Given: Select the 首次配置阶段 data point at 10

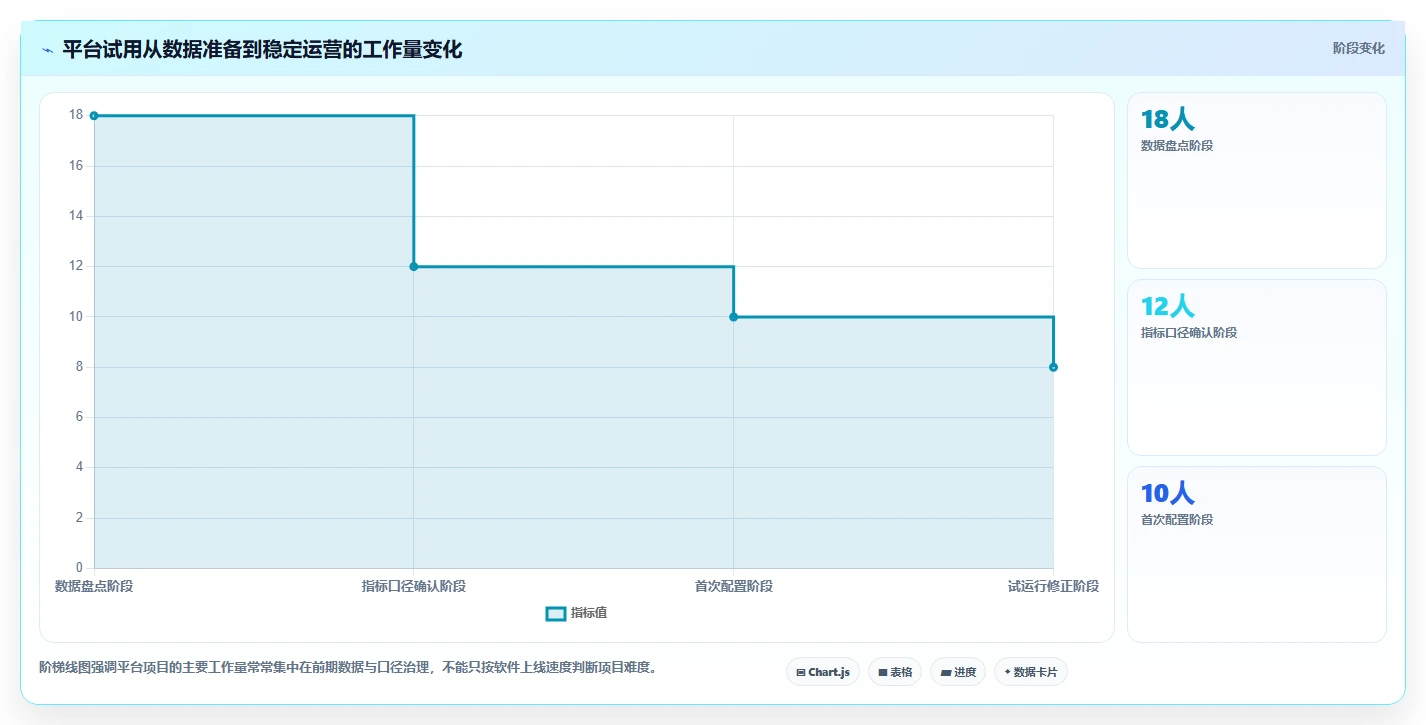Looking at the screenshot, I should (x=734, y=317).
